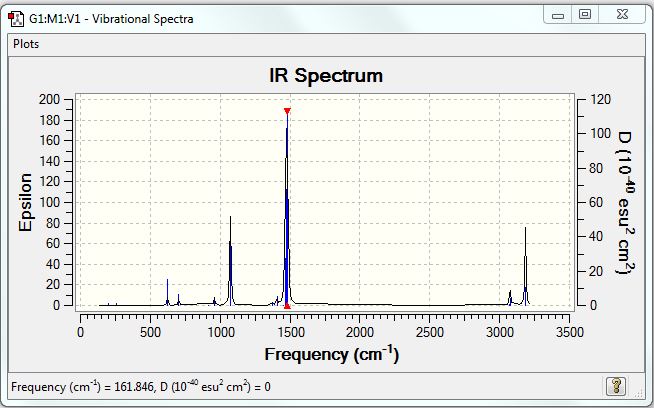The height and width of the screenshot is (408, 654).
Task: Click the IR Spectrum plot title
Action: click(x=326, y=76)
